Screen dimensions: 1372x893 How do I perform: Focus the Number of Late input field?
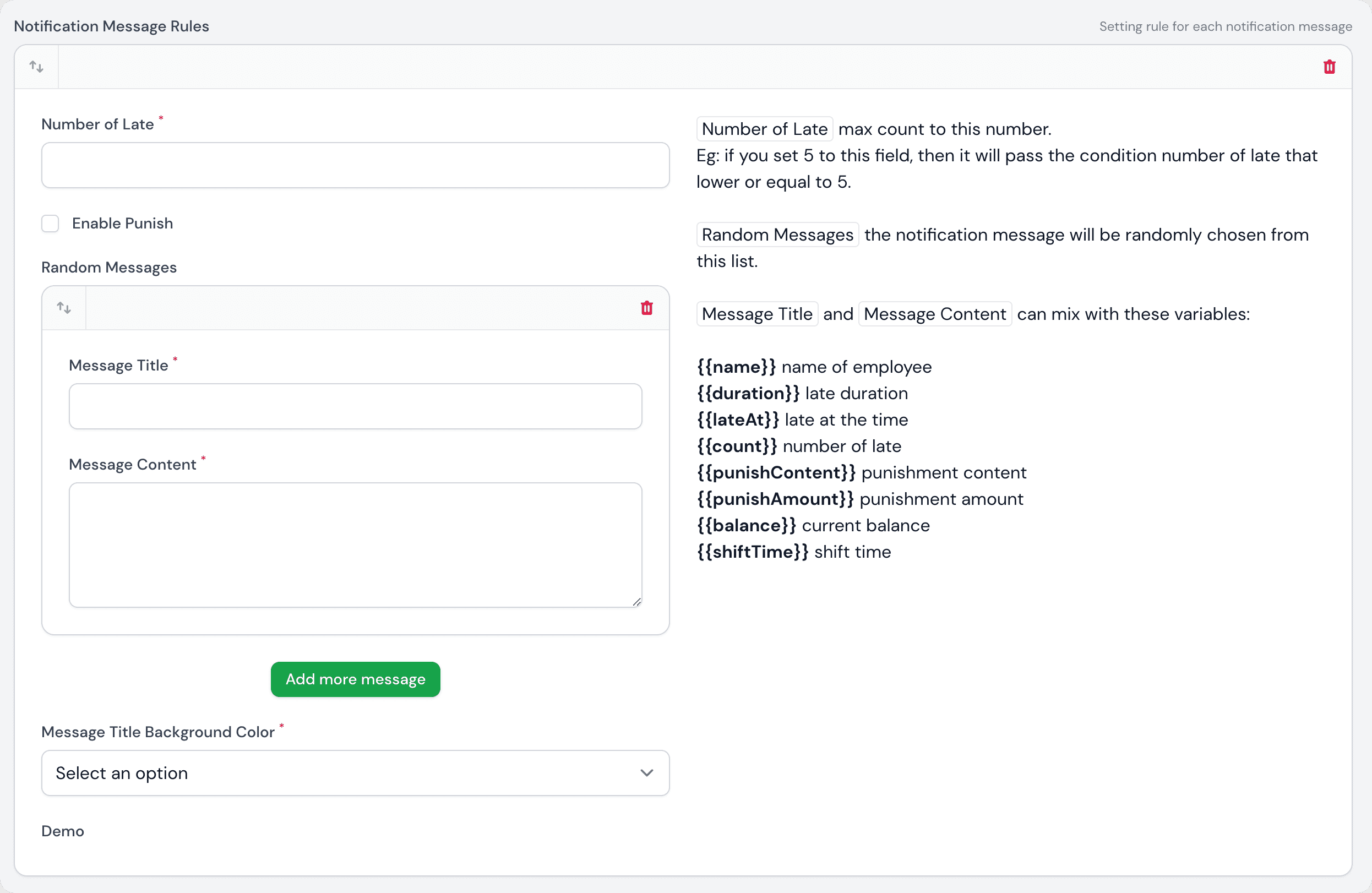point(355,166)
